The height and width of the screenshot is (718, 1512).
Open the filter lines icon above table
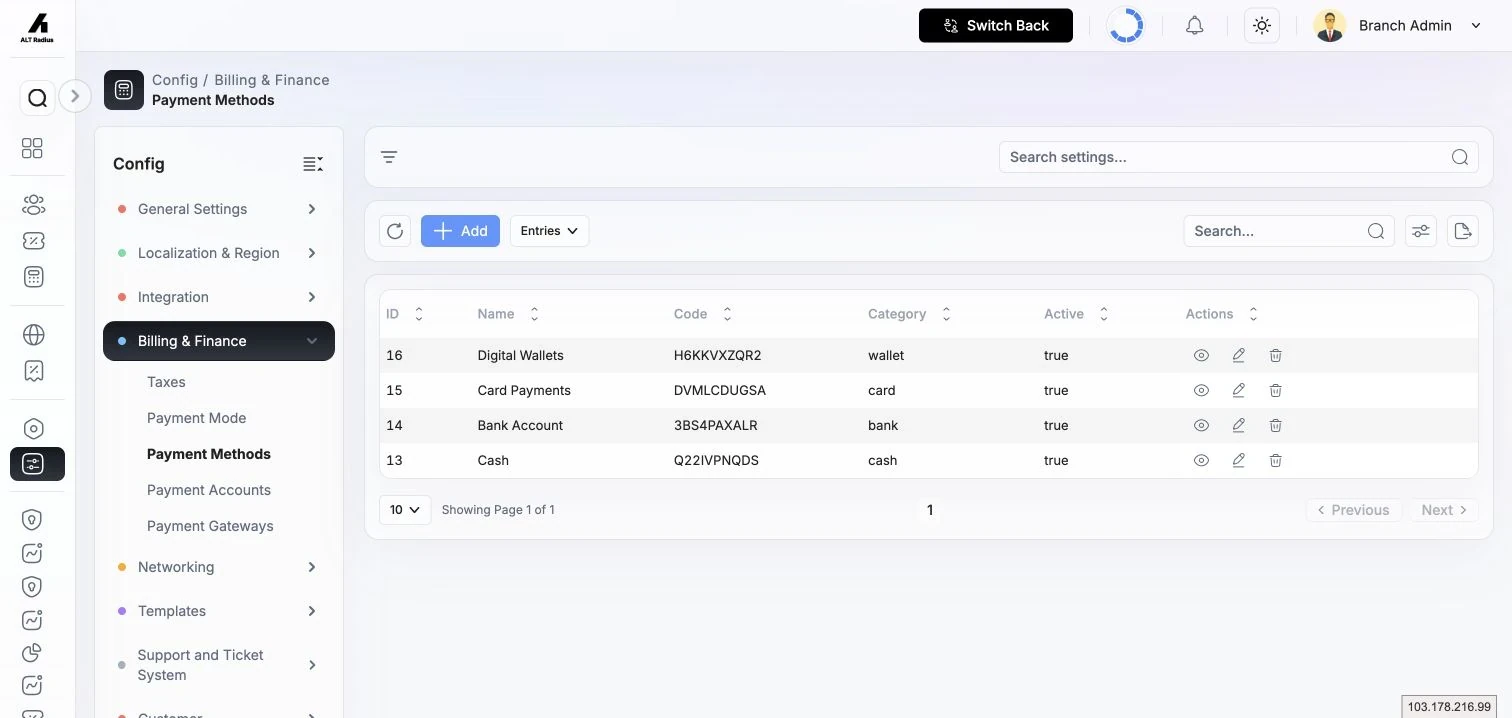tap(389, 157)
